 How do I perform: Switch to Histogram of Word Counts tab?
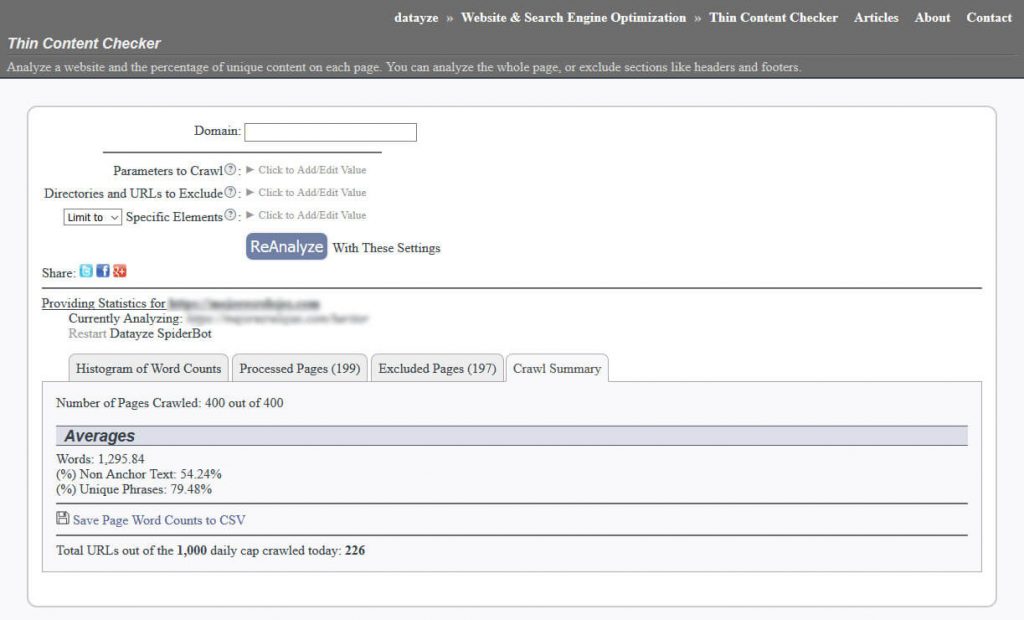point(148,368)
